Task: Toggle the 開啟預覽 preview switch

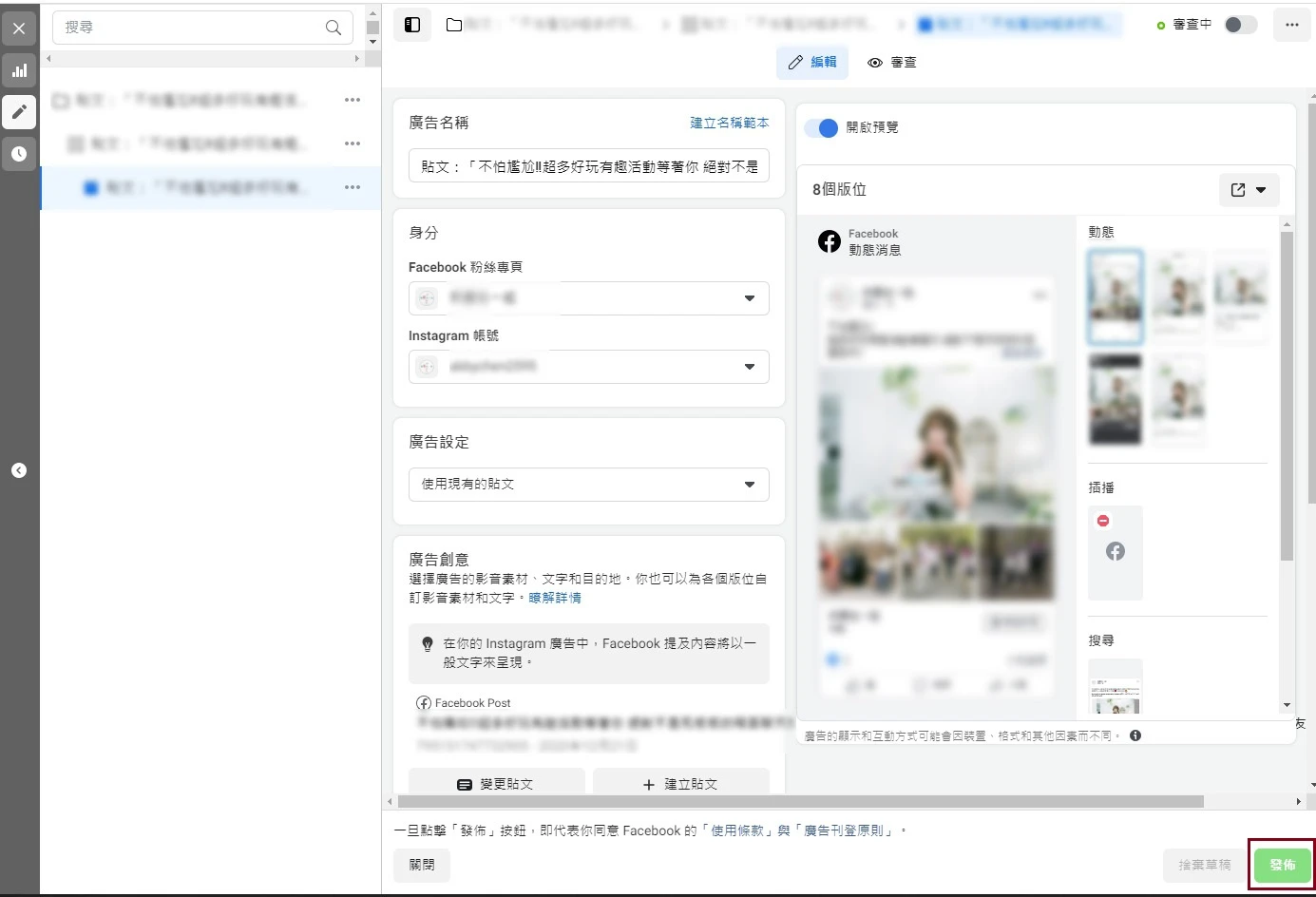Action: 822,127
